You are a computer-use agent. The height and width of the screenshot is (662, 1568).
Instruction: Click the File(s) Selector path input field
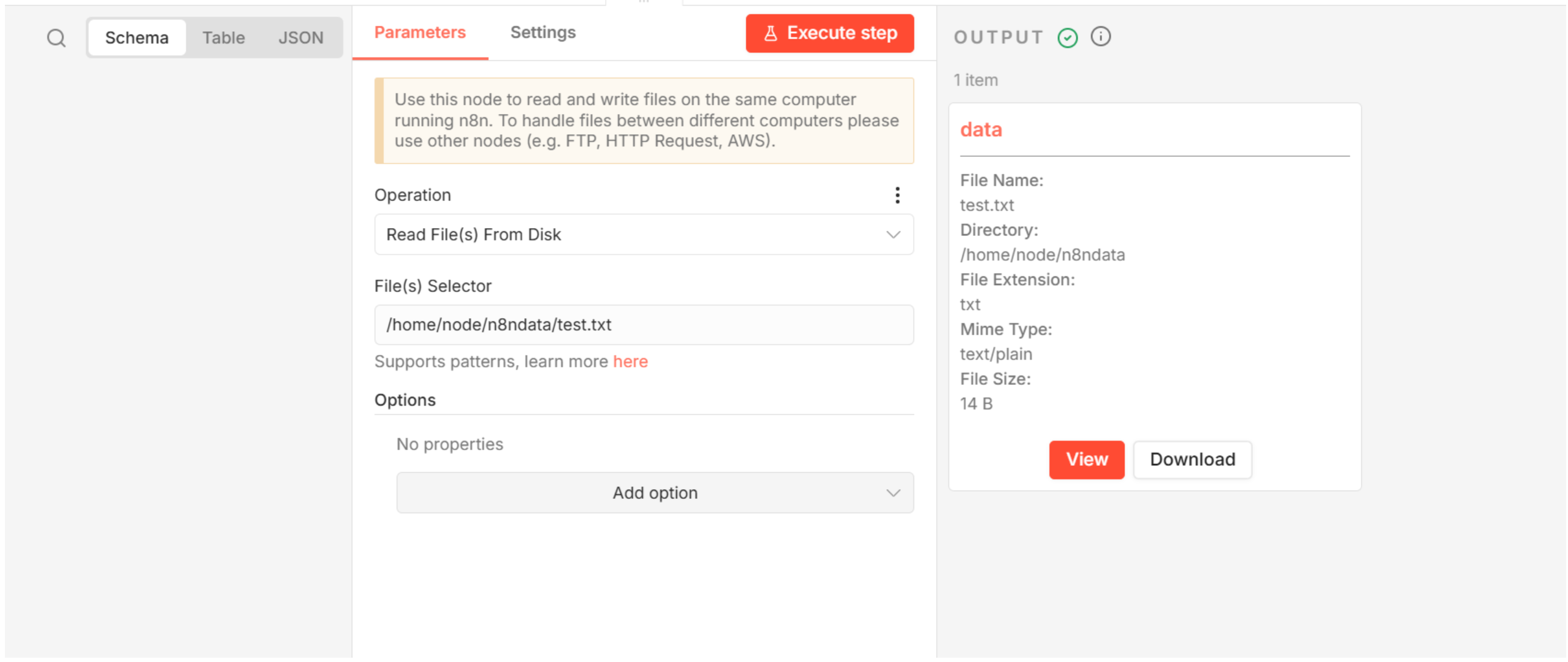[x=644, y=325]
